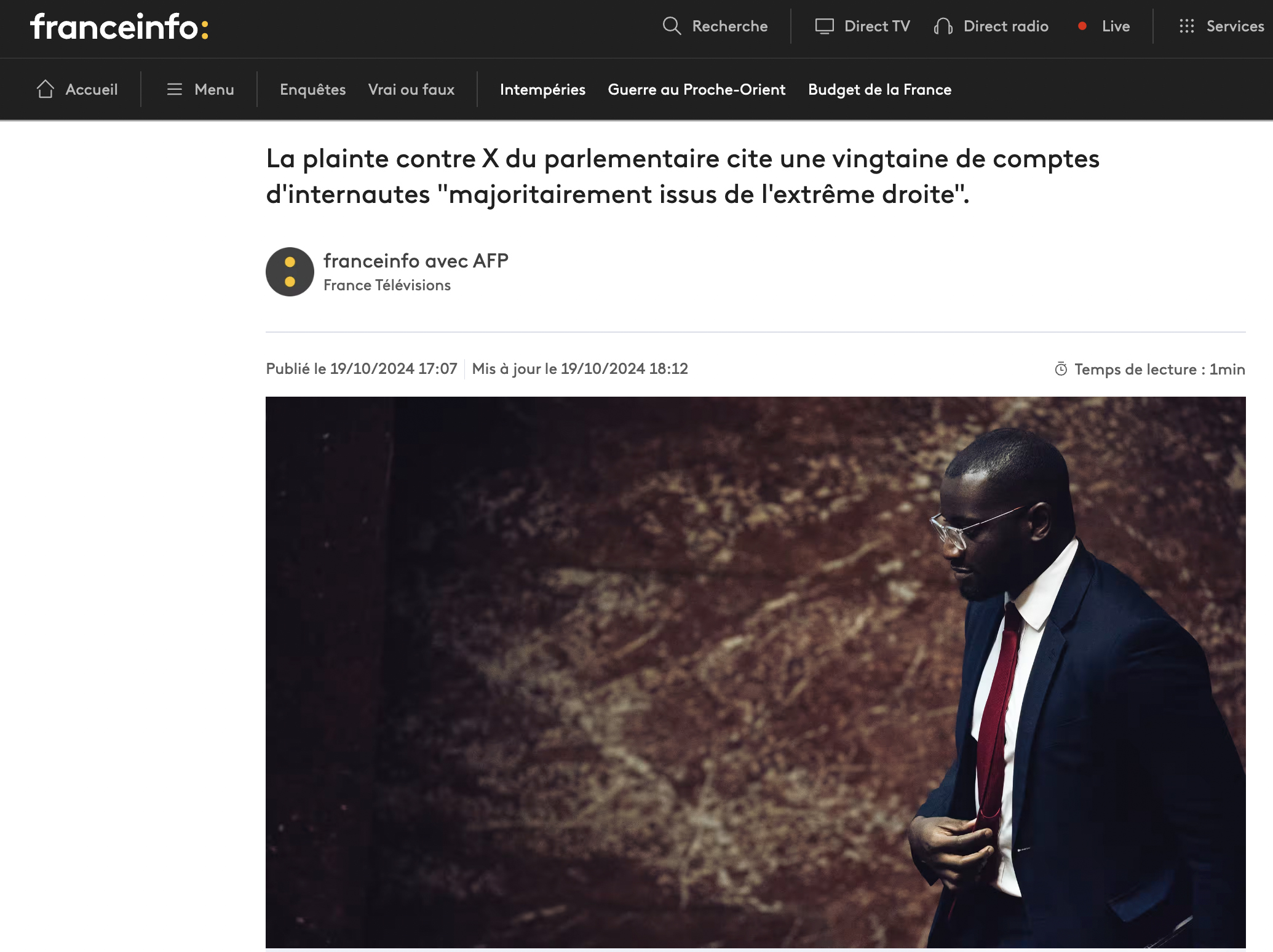
Task: Expand the Menu navigation
Action: [200, 89]
